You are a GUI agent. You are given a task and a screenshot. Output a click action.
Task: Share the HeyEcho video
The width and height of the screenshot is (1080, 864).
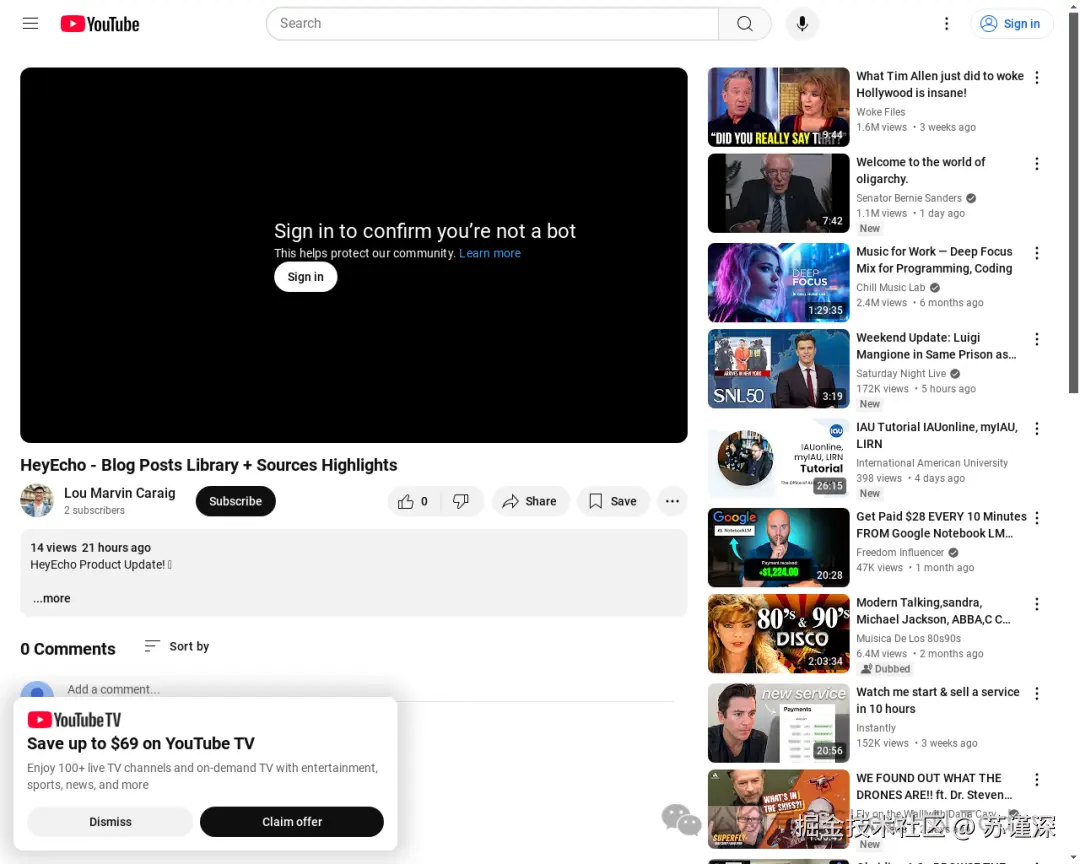[x=530, y=501]
